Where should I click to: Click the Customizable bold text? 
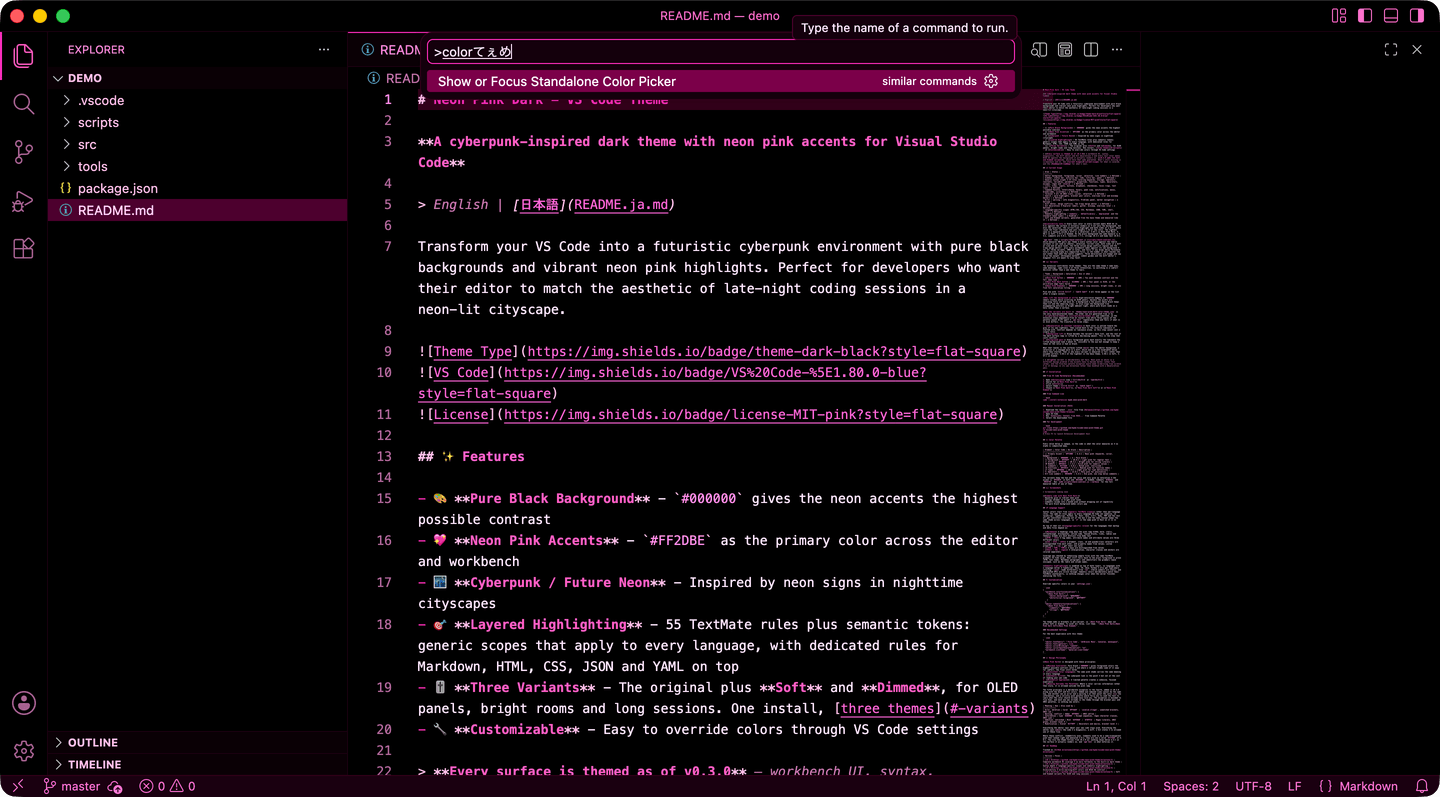click(516, 729)
